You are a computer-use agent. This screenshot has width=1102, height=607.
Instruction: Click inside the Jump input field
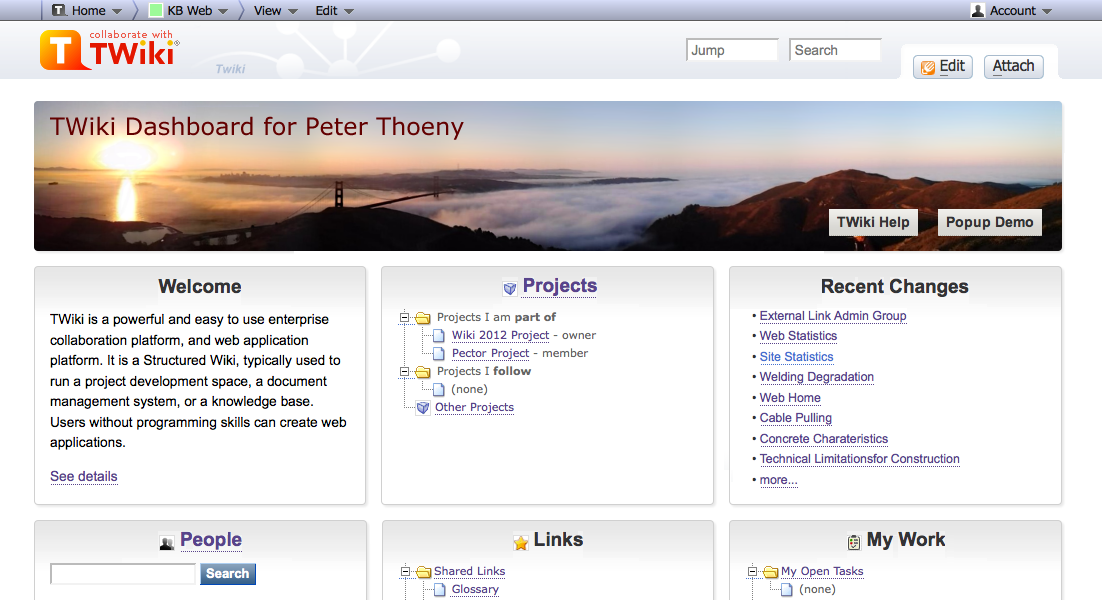click(x=731, y=48)
